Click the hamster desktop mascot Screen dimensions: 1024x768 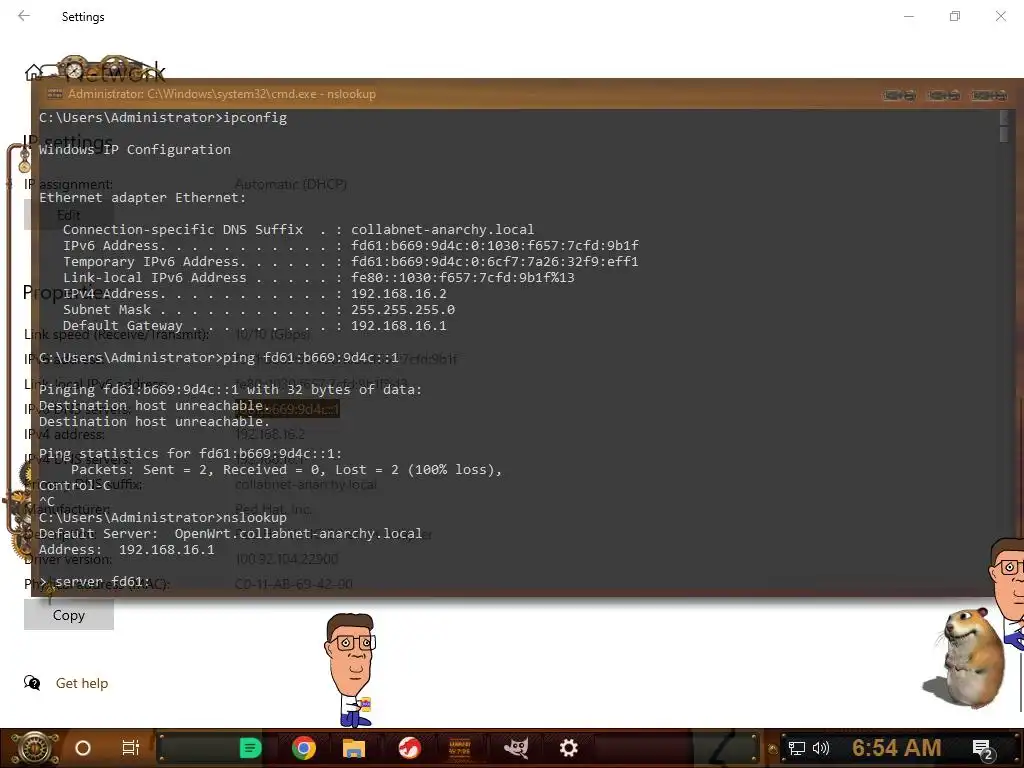click(x=965, y=658)
